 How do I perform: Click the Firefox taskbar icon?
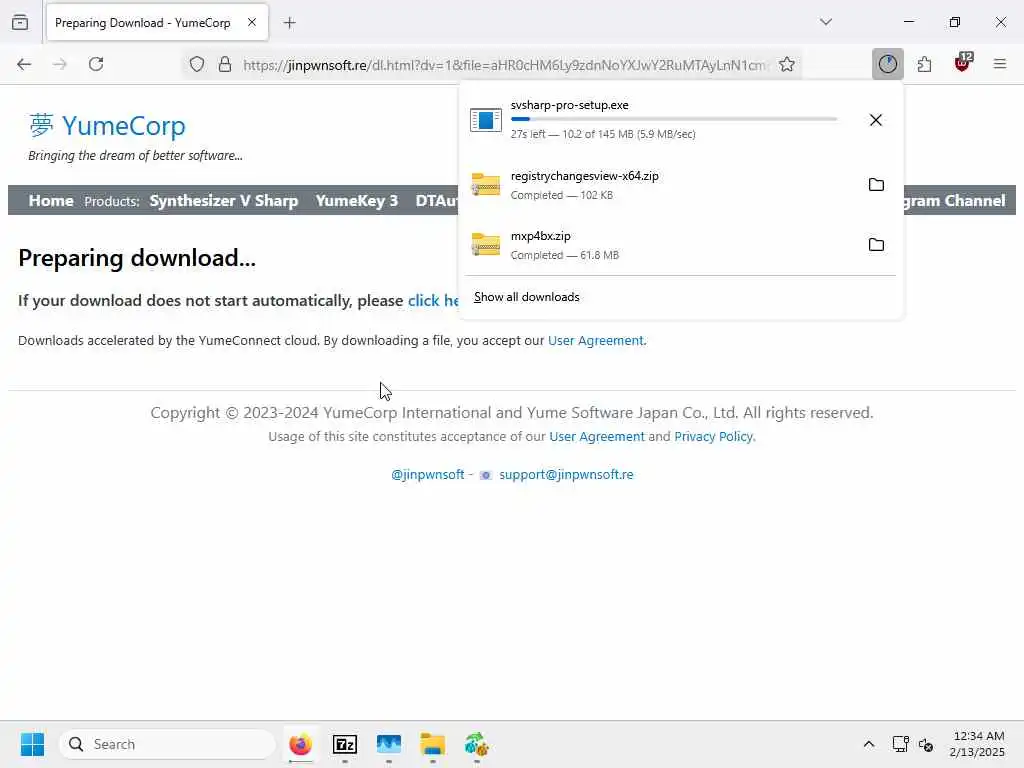point(300,744)
